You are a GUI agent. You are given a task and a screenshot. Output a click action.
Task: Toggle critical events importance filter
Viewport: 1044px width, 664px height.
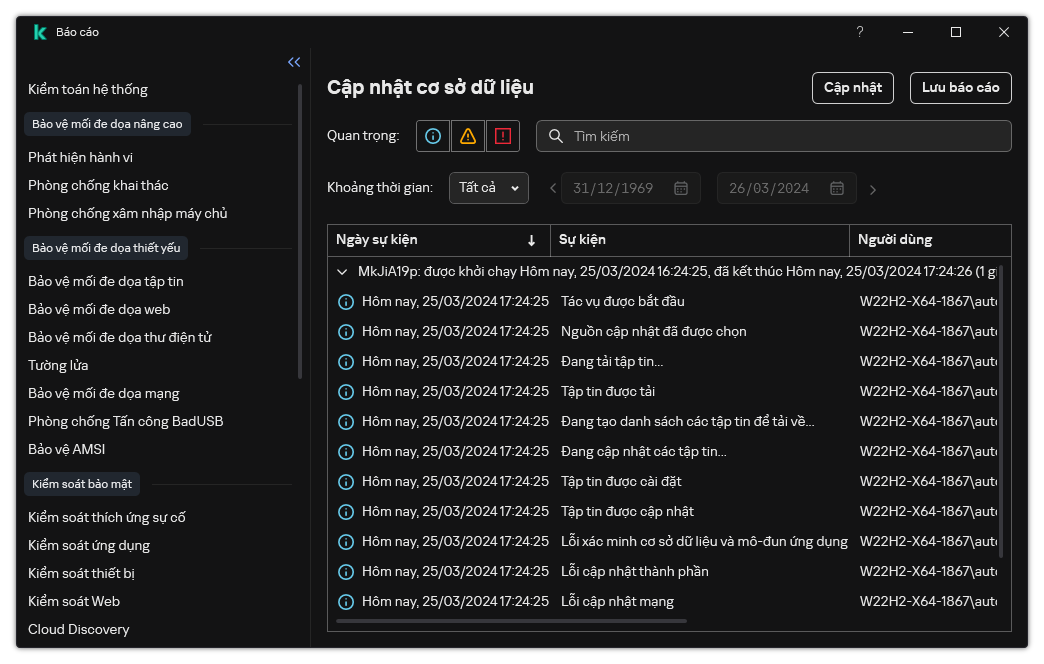[503, 136]
